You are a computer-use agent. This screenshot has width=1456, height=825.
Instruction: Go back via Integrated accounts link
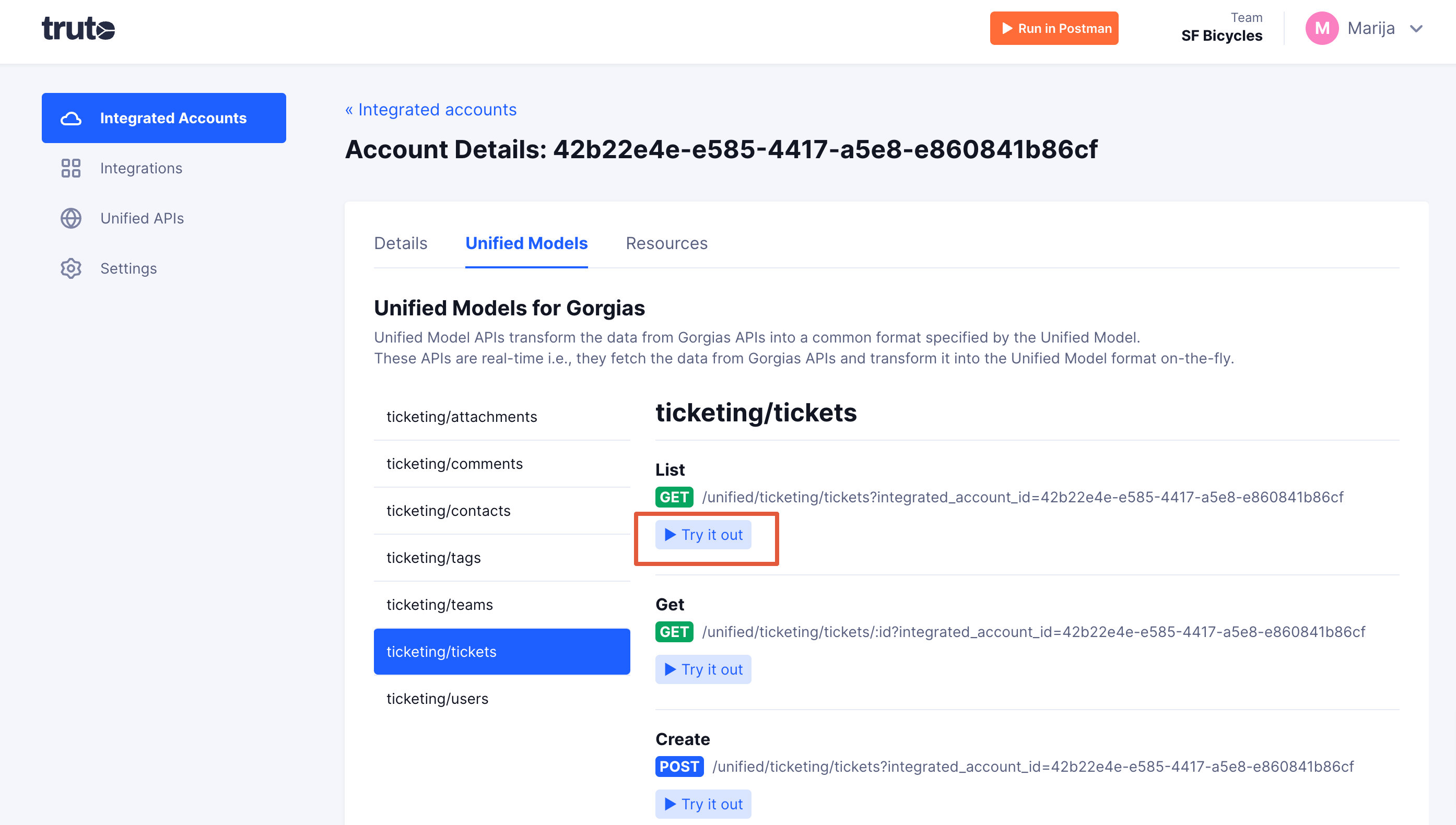click(430, 110)
